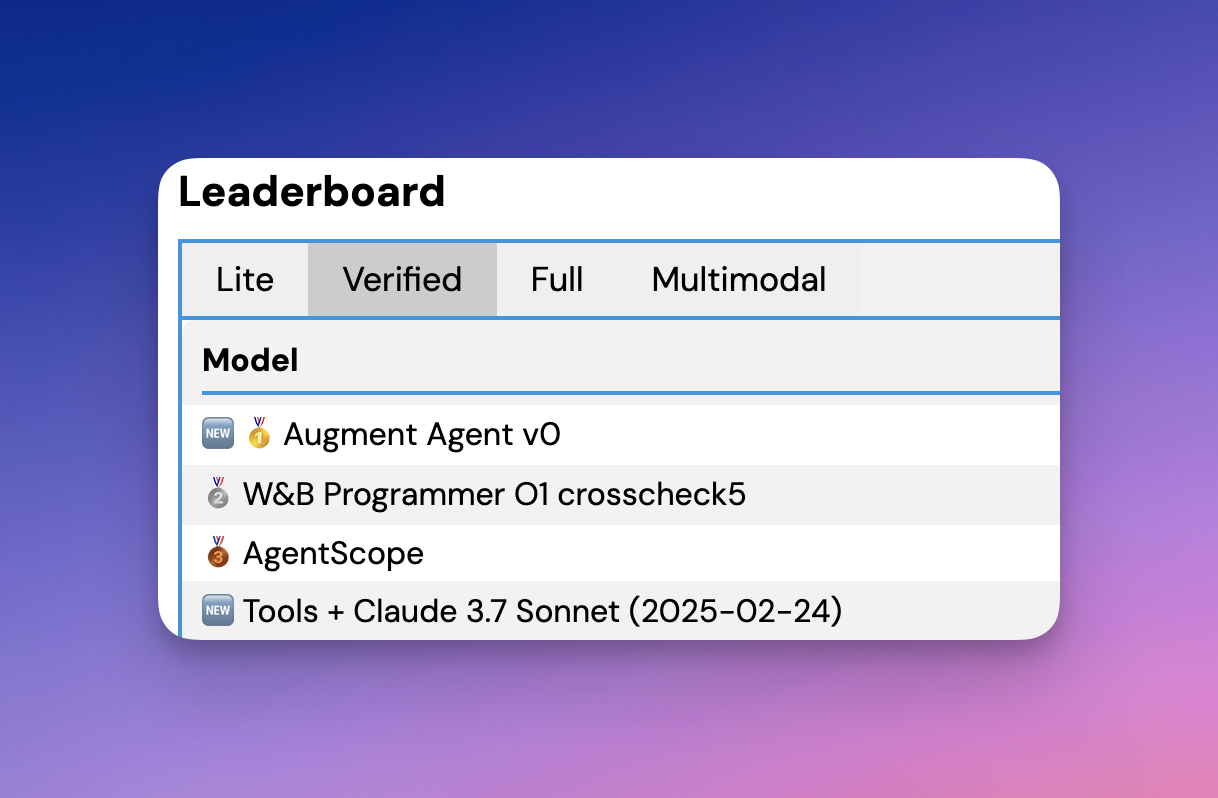Click the silver second-place medal icon

coord(218,495)
